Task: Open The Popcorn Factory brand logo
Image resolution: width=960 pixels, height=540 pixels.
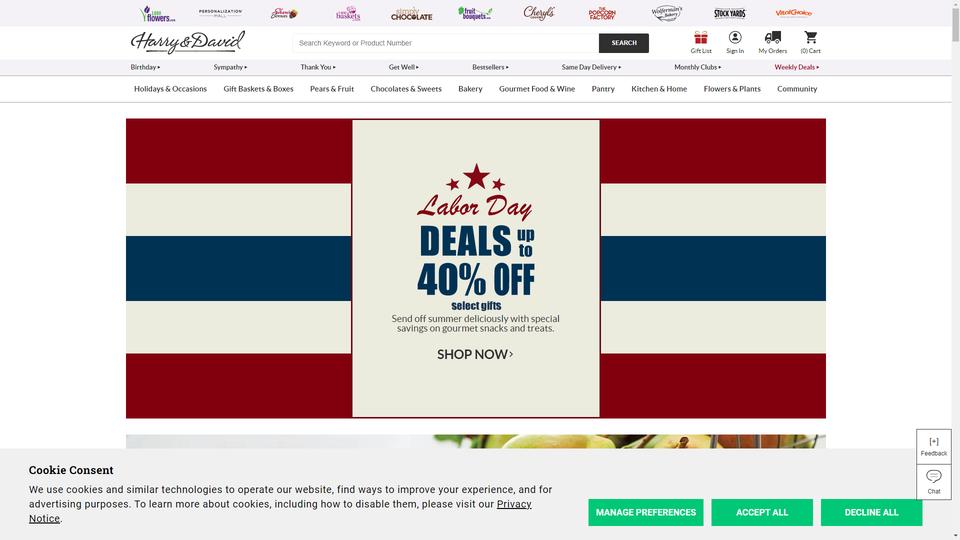Action: point(602,13)
